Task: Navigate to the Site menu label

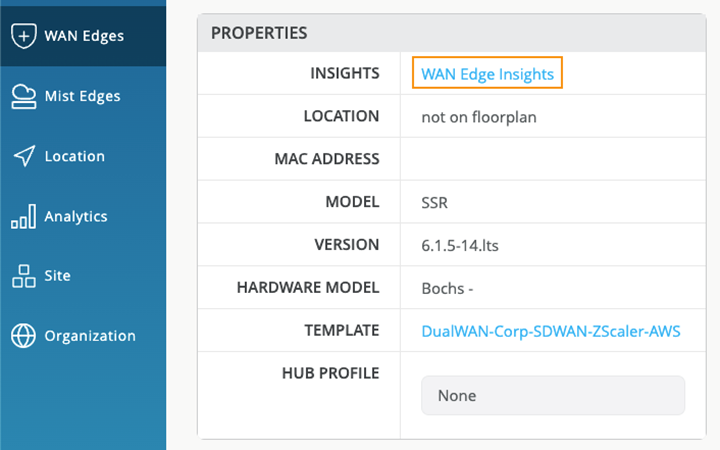Action: point(58,276)
